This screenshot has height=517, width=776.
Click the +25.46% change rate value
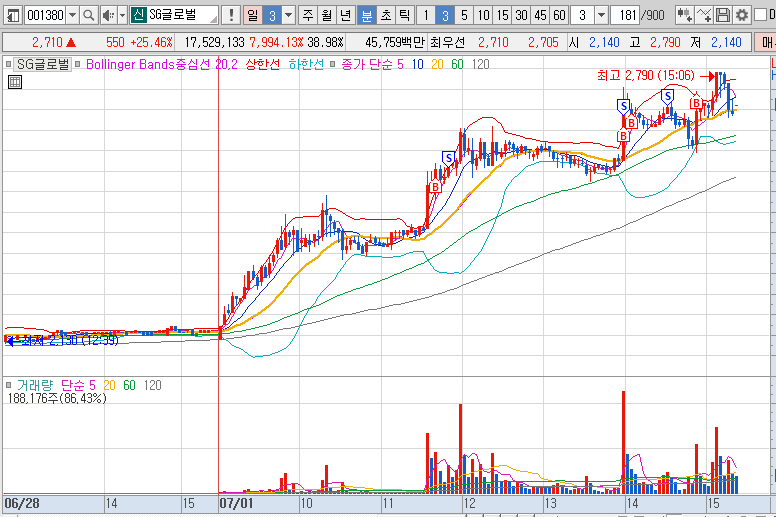pos(151,43)
